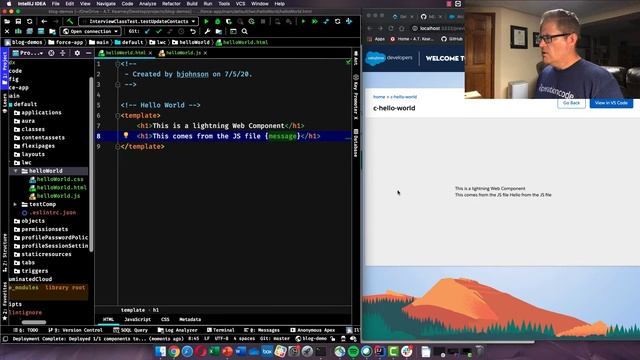Open the VCS menu
640x360 pixels.
click(240, 4)
